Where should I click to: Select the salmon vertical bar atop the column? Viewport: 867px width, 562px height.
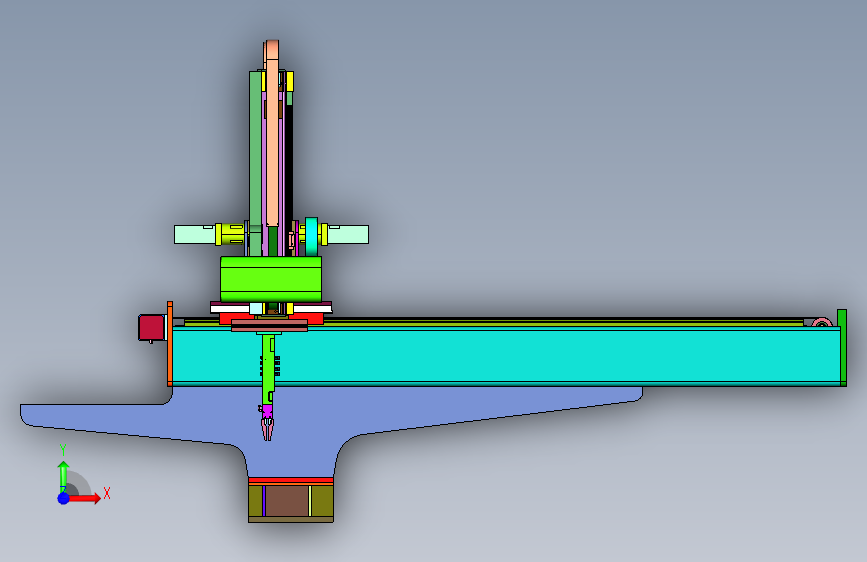pyautogui.click(x=272, y=133)
